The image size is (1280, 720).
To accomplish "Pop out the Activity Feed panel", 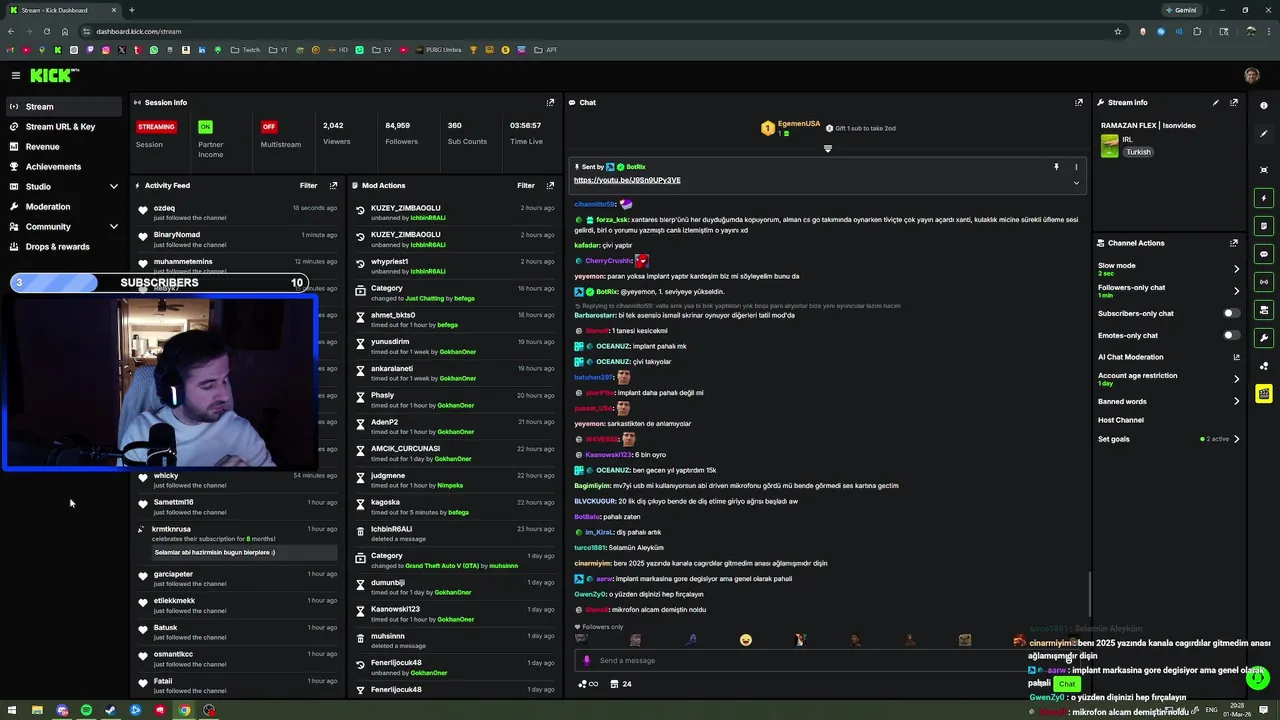I will (x=333, y=185).
